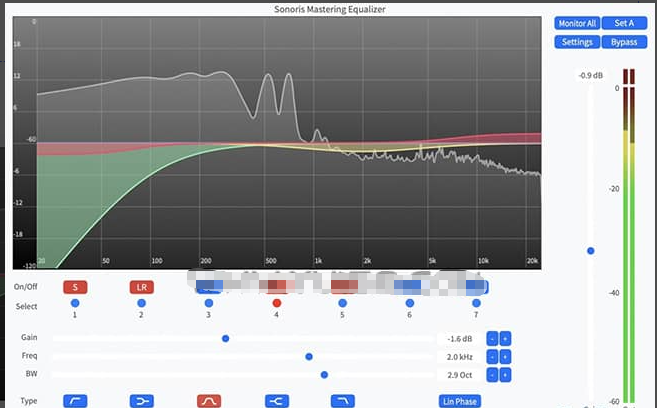657x408 pixels.
Task: Select band 3 radio button
Action: [x=209, y=303]
